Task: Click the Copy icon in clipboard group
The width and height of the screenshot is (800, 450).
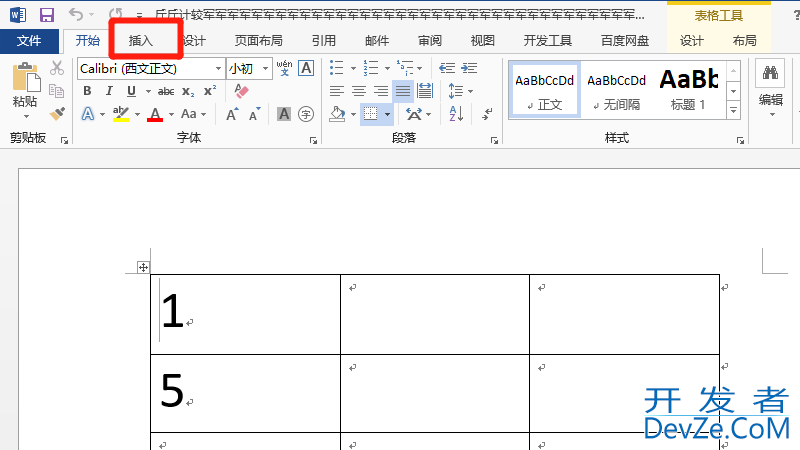Action: pyautogui.click(x=57, y=91)
